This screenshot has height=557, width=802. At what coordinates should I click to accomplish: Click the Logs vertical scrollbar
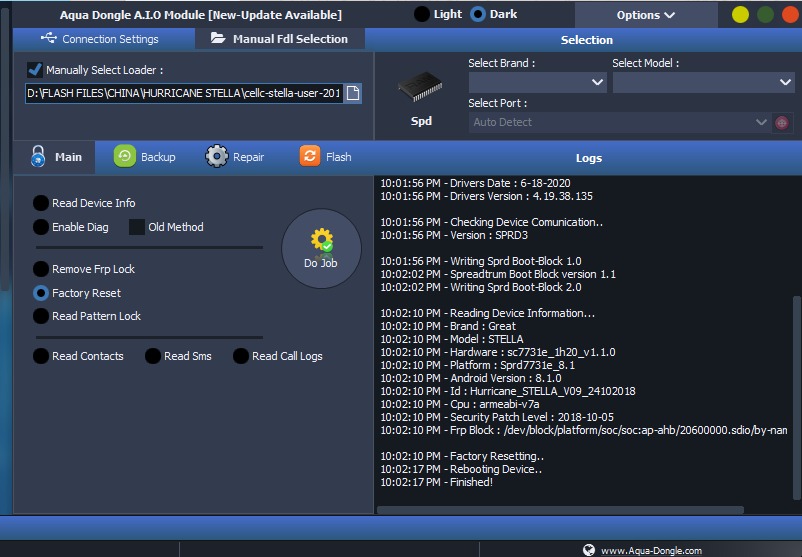click(796, 398)
